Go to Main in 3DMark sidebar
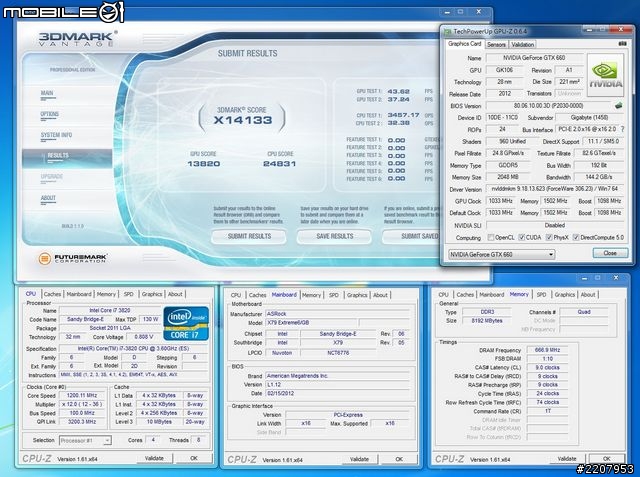640x477 pixels. tap(47, 93)
